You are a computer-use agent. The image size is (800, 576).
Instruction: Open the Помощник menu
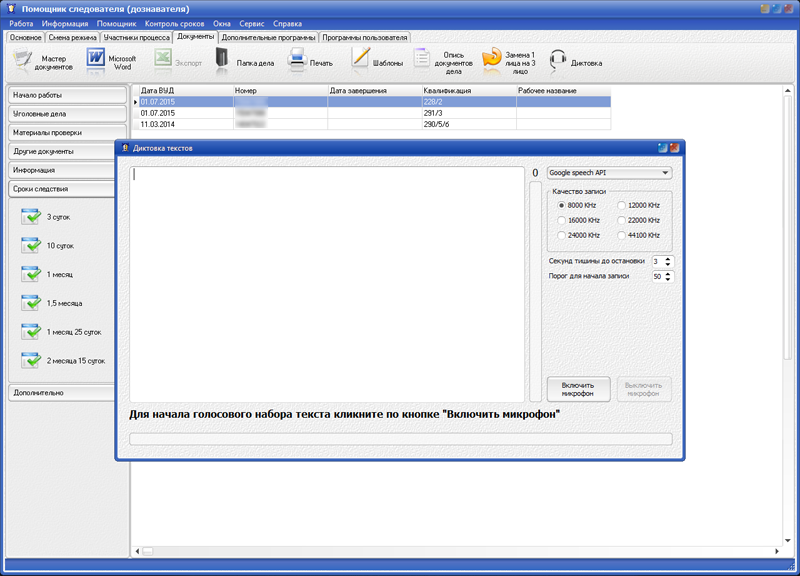click(116, 23)
